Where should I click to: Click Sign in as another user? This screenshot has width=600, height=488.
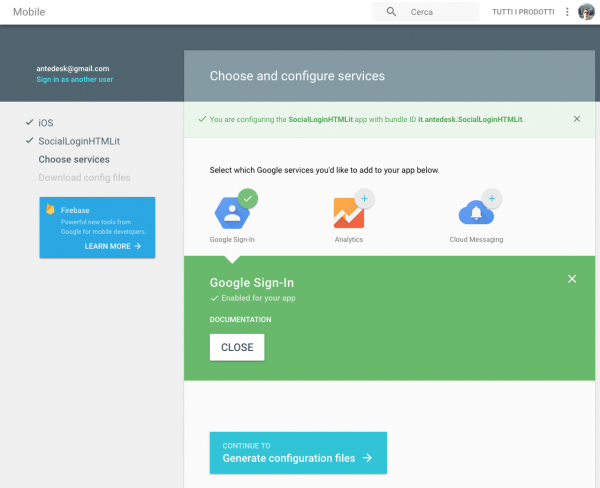75,79
